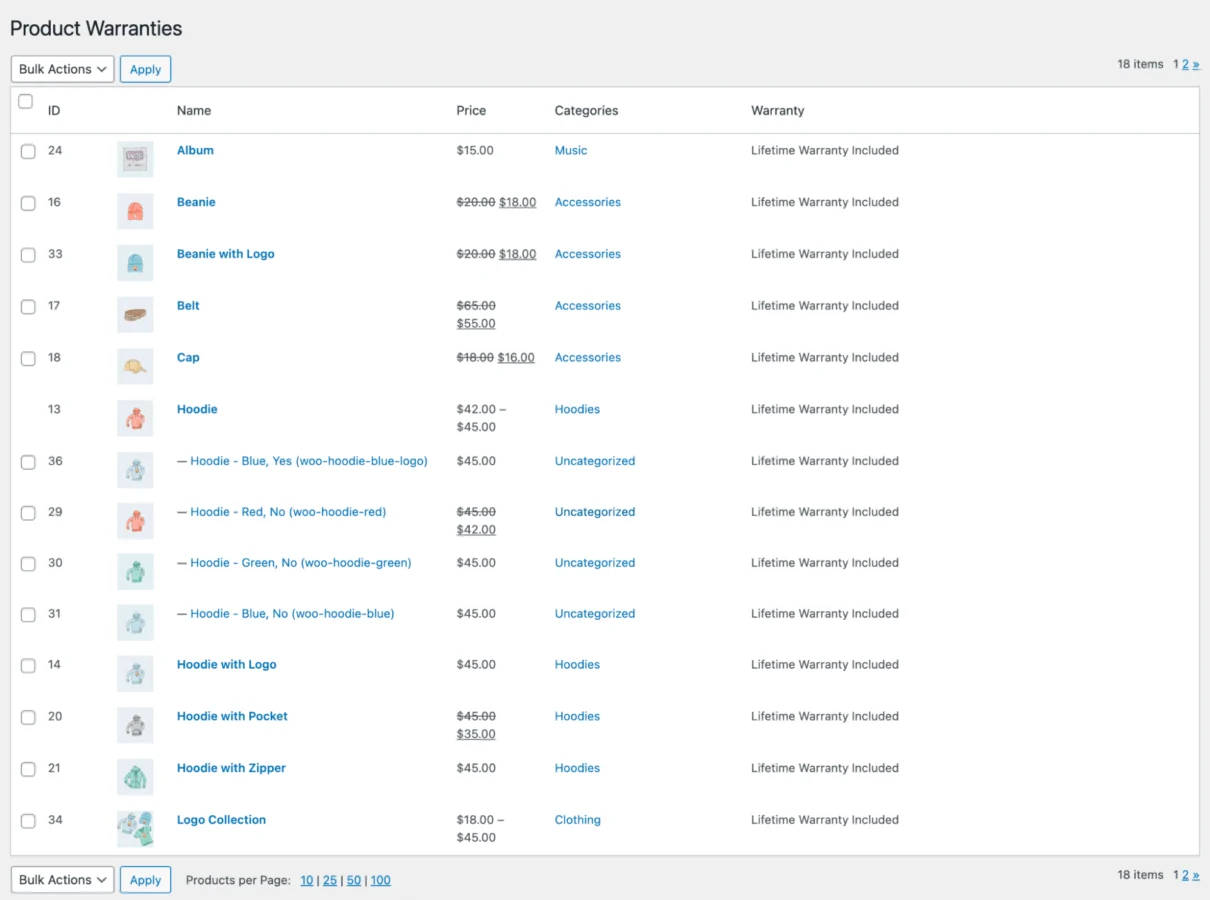Image resolution: width=1210 pixels, height=900 pixels.
Task: Check the Belt row checkbox
Action: coord(28,307)
